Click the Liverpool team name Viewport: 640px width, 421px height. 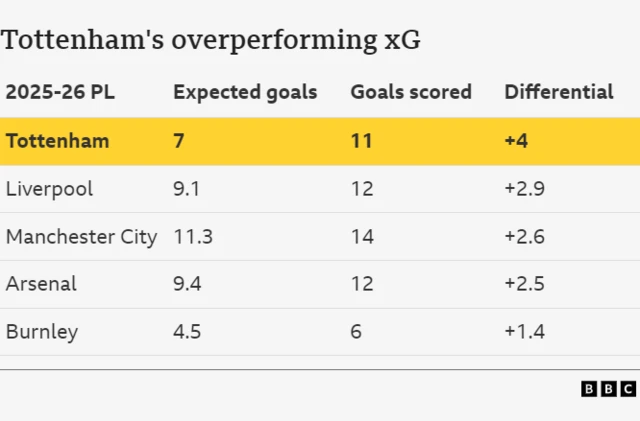coord(48,188)
